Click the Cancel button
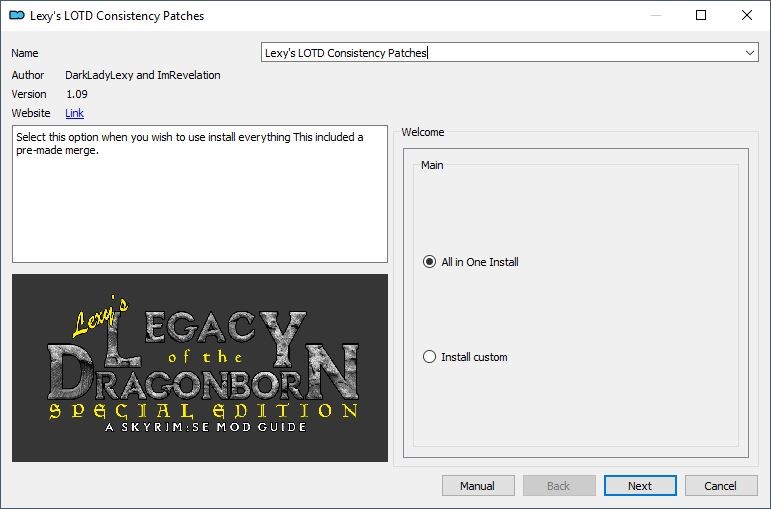The image size is (771, 509). coord(721,486)
